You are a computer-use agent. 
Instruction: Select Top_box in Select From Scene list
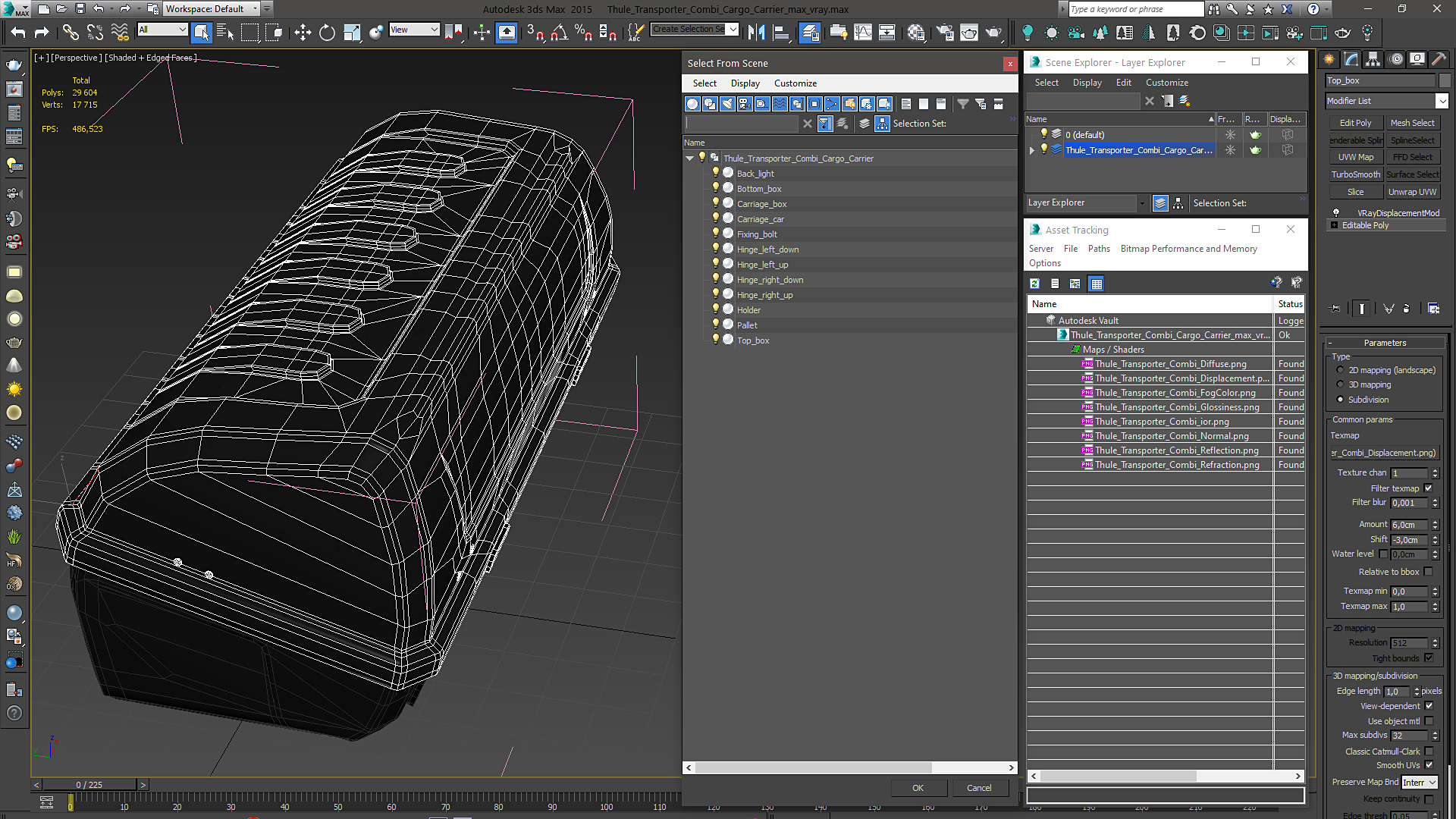click(x=752, y=340)
